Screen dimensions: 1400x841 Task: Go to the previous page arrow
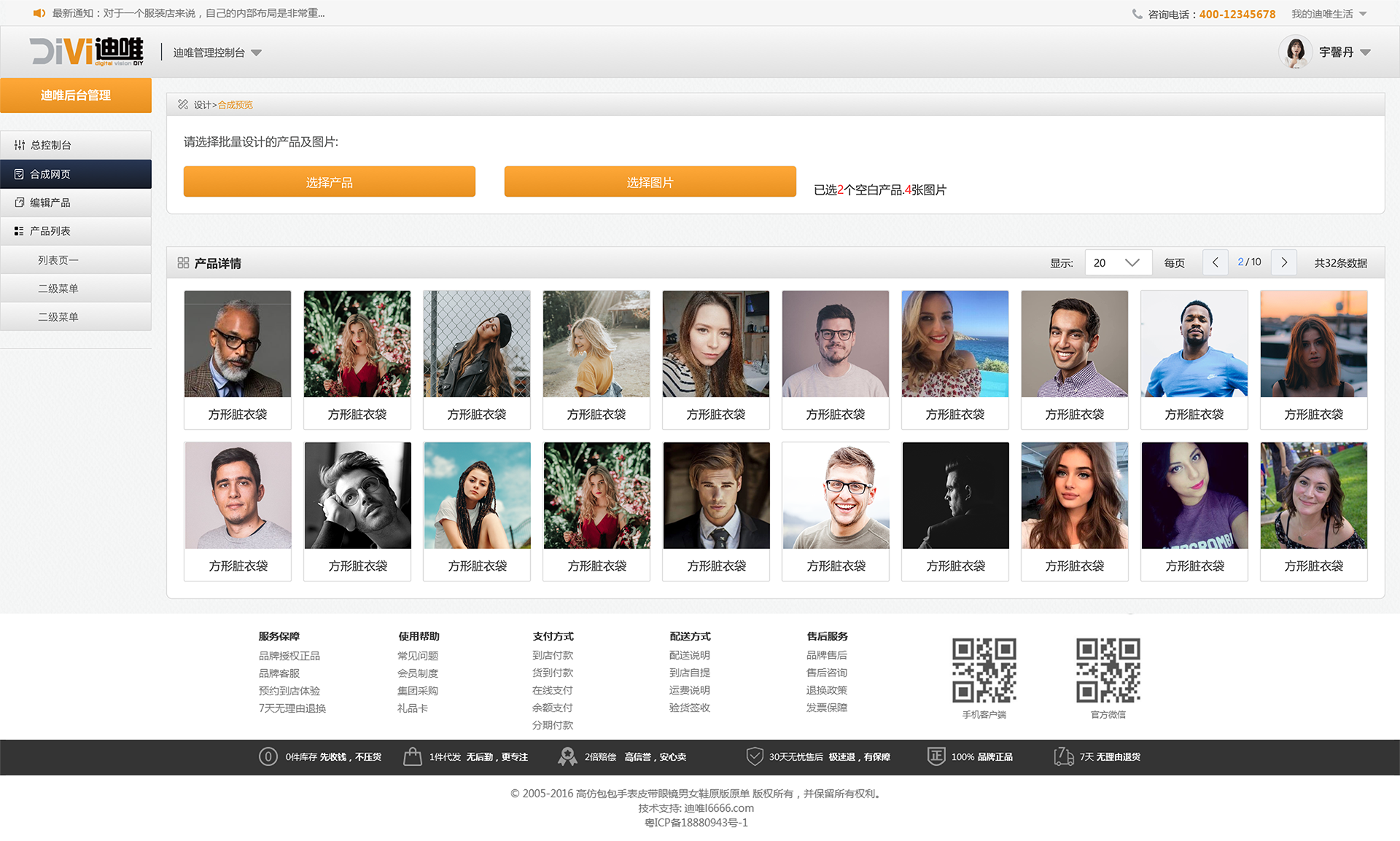click(1215, 262)
